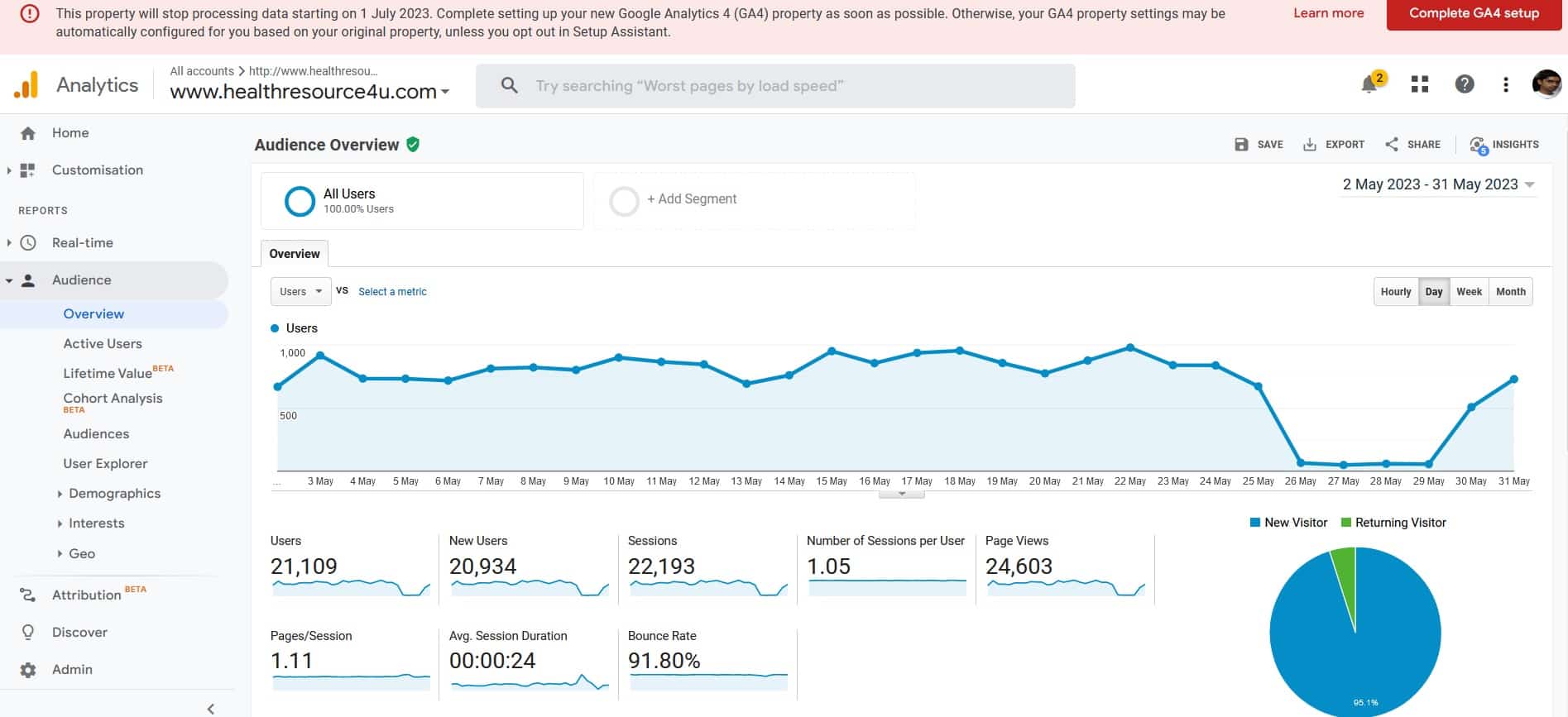
Task: Collapse the Audience section arrow
Action: click(9, 281)
